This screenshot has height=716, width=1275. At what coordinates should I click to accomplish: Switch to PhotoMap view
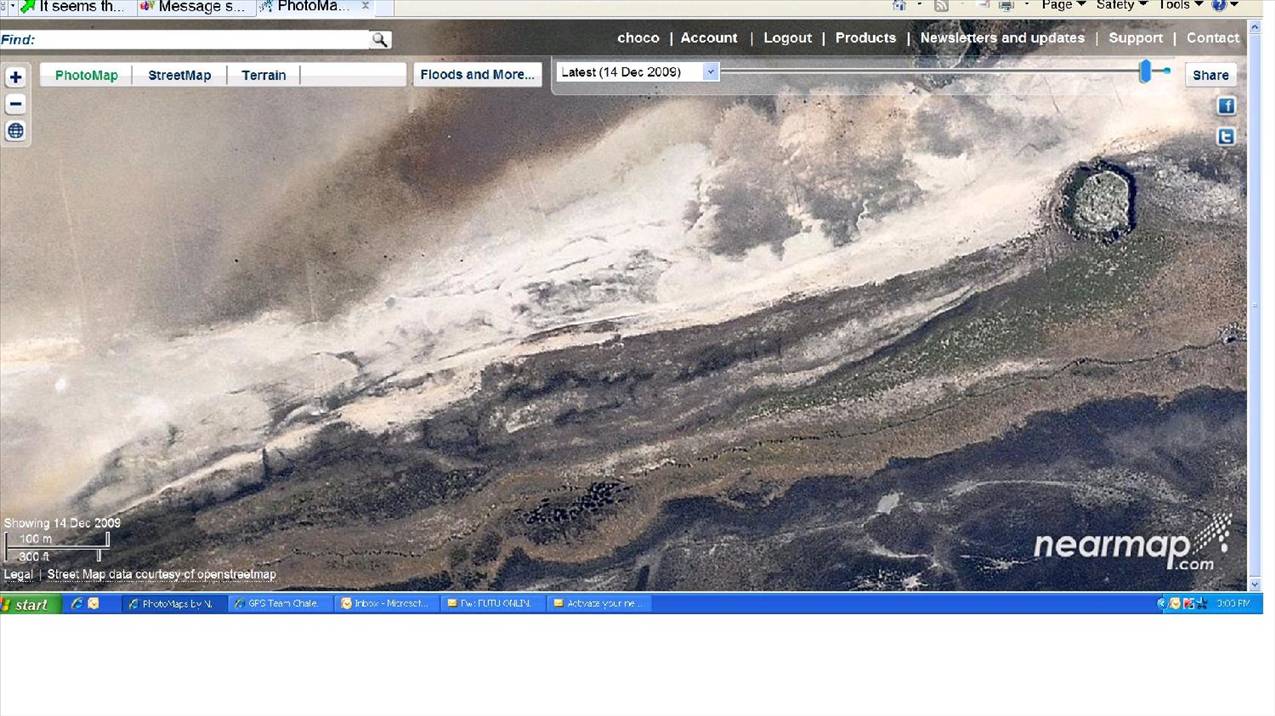[x=86, y=75]
